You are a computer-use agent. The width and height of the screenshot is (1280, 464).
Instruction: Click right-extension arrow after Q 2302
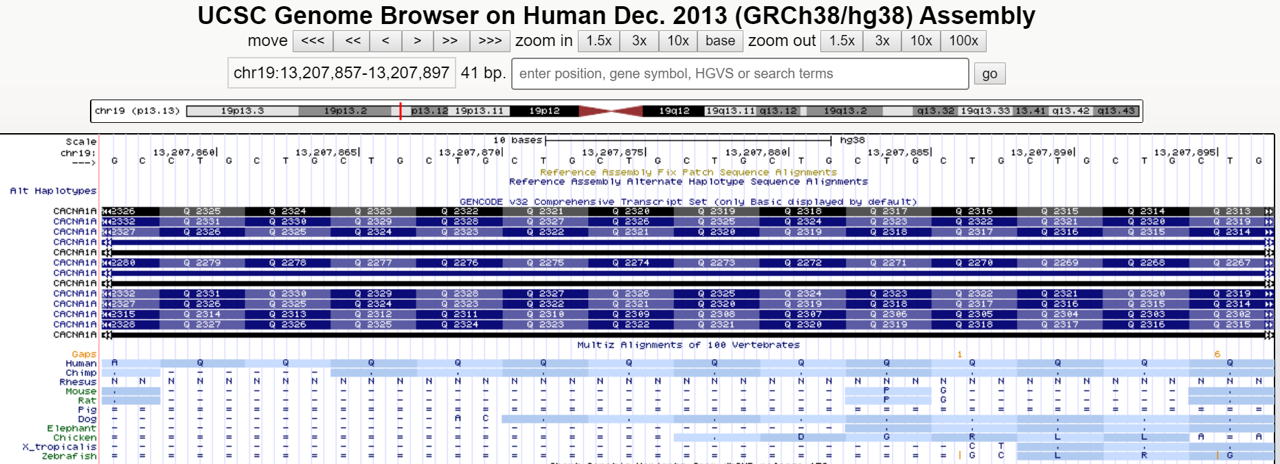pos(1270,314)
